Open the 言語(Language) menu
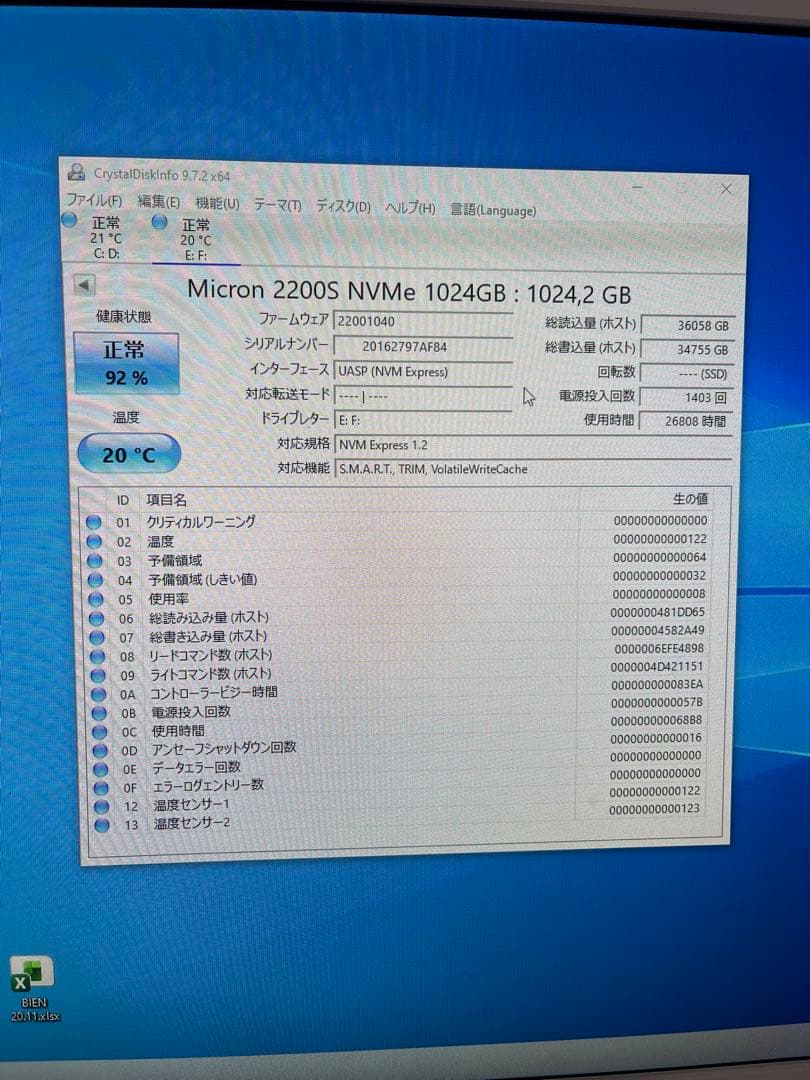The width and height of the screenshot is (810, 1080). click(492, 209)
